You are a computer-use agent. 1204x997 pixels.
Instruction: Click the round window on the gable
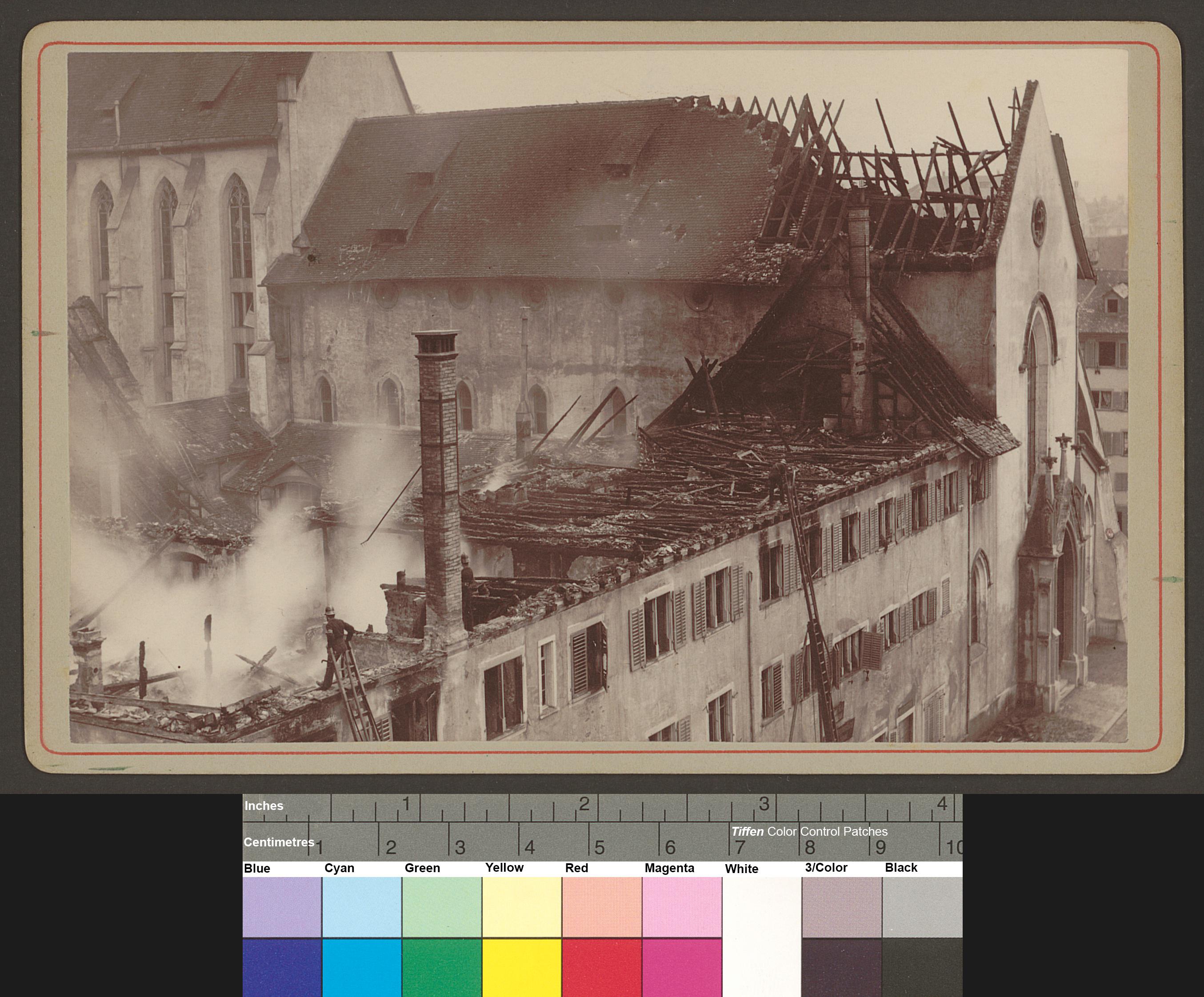1038,222
